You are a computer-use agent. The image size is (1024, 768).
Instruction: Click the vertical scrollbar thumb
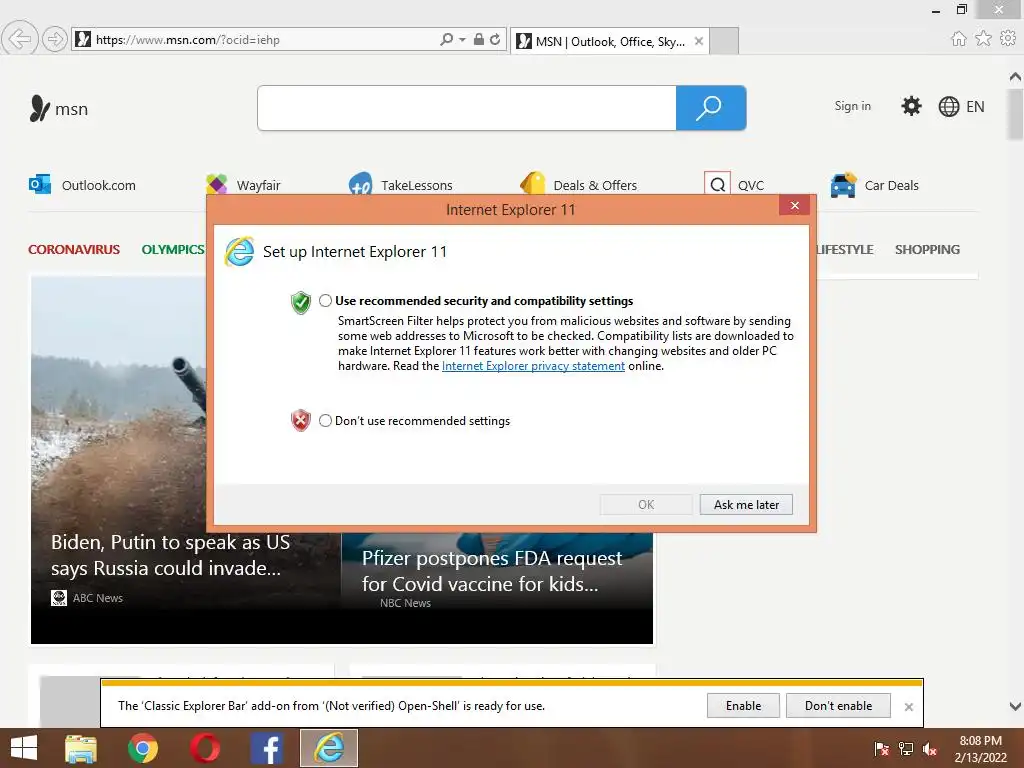1015,114
